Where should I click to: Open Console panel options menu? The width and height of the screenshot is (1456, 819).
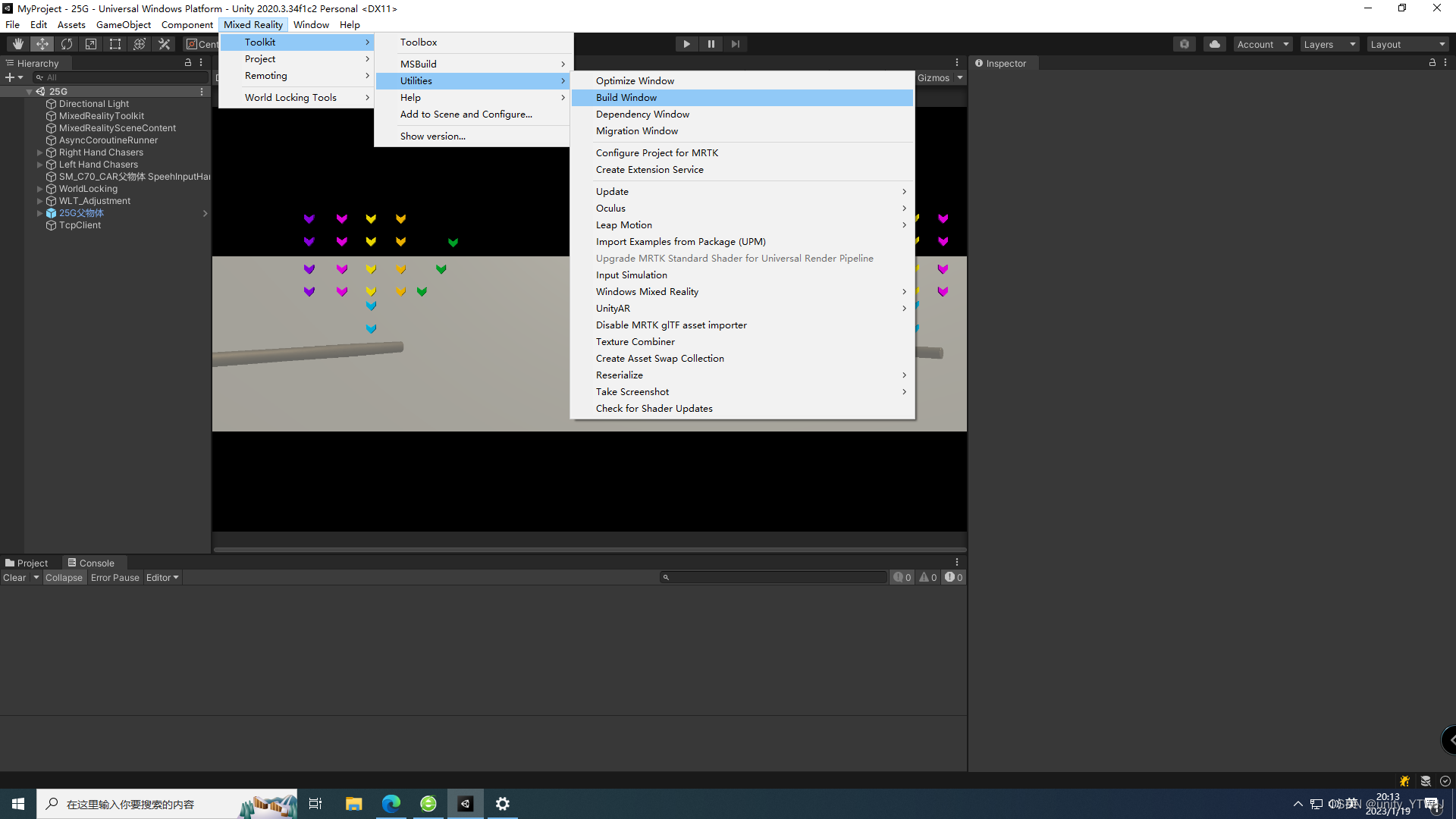(x=957, y=563)
